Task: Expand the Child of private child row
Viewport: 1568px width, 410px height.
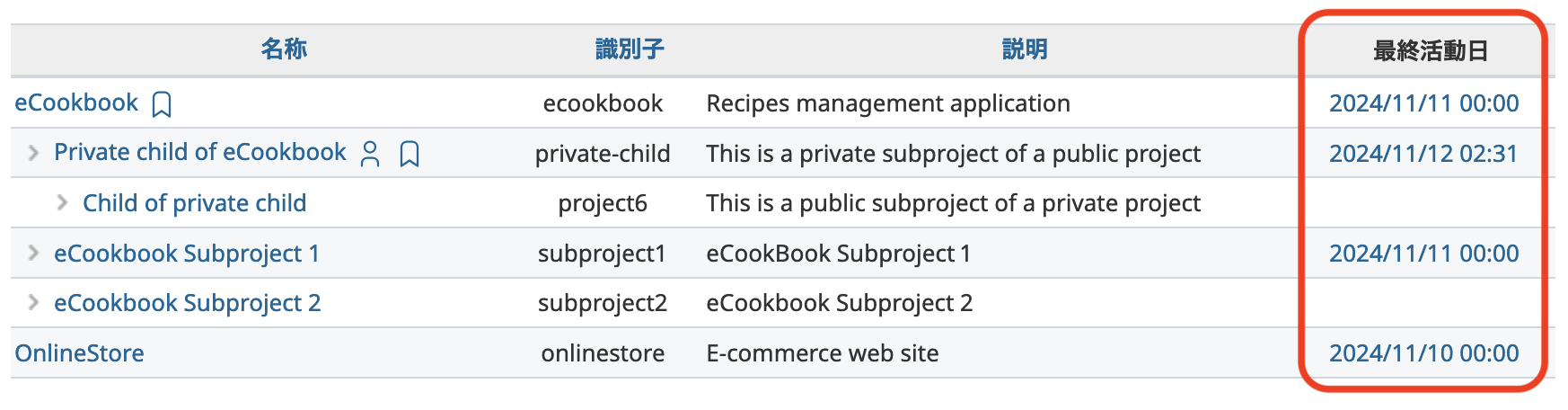Action: 62,202
